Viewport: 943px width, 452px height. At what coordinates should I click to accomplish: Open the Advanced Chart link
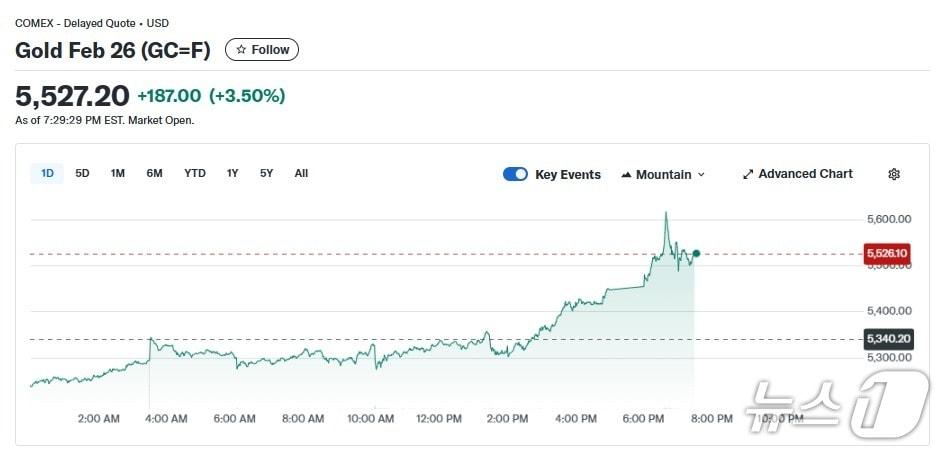(805, 174)
